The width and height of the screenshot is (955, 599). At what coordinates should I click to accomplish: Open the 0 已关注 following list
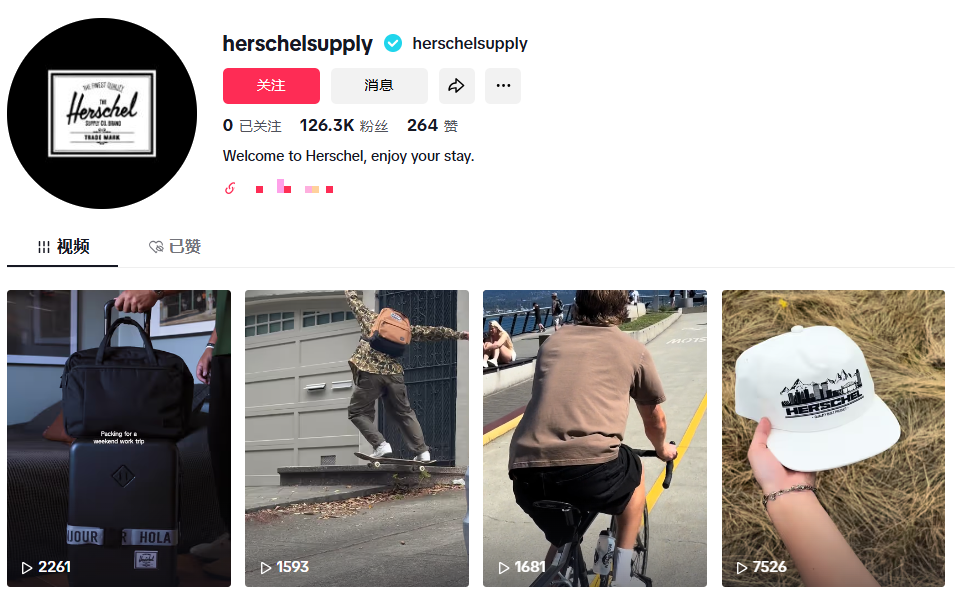[252, 126]
